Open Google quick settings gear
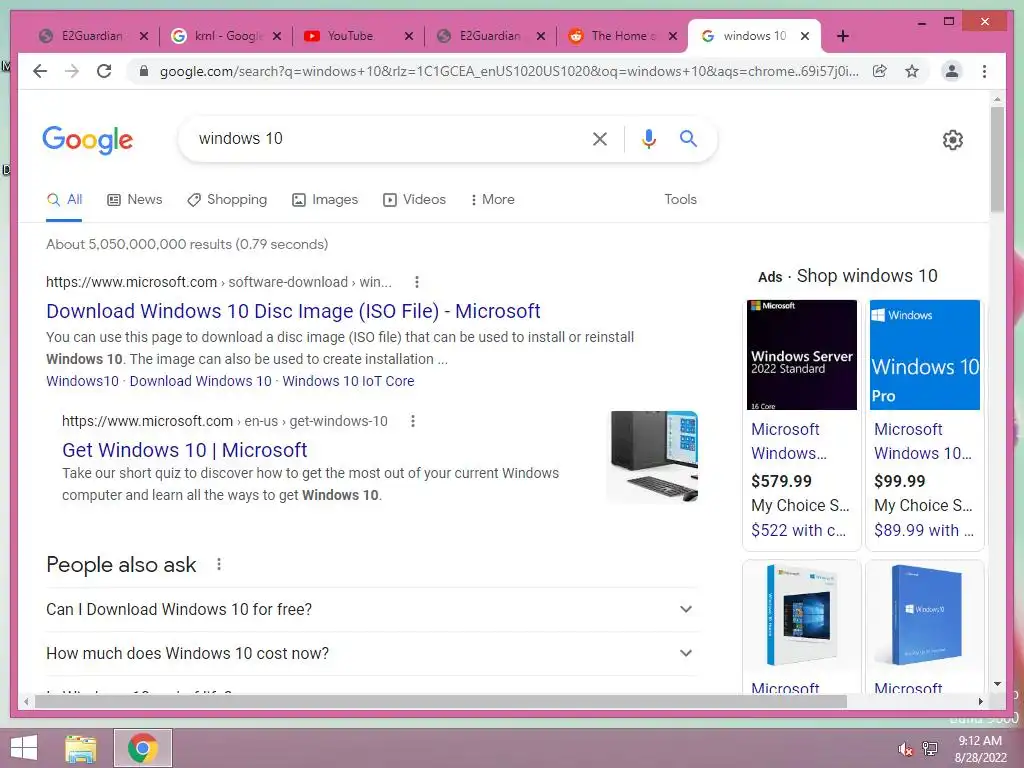 pyautogui.click(x=953, y=140)
